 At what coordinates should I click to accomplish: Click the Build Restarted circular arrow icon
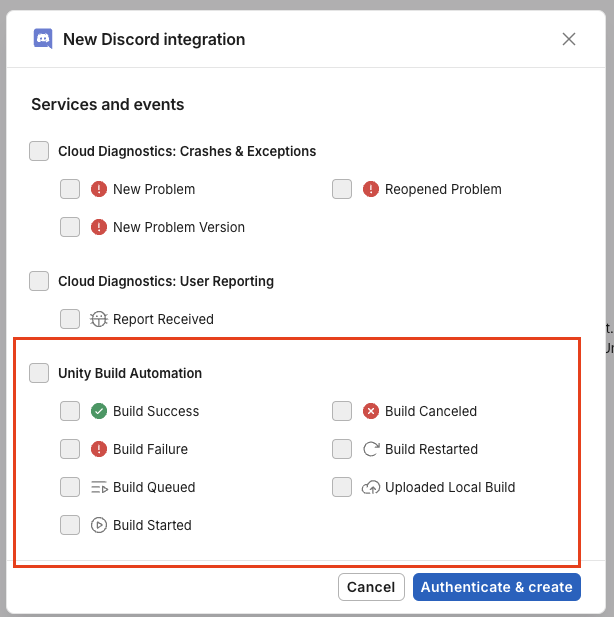click(371, 449)
